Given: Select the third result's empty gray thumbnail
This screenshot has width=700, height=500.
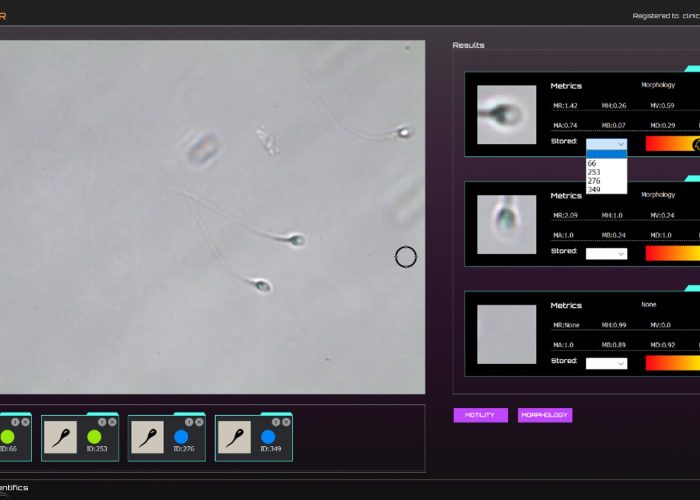Looking at the screenshot, I should click(x=506, y=334).
